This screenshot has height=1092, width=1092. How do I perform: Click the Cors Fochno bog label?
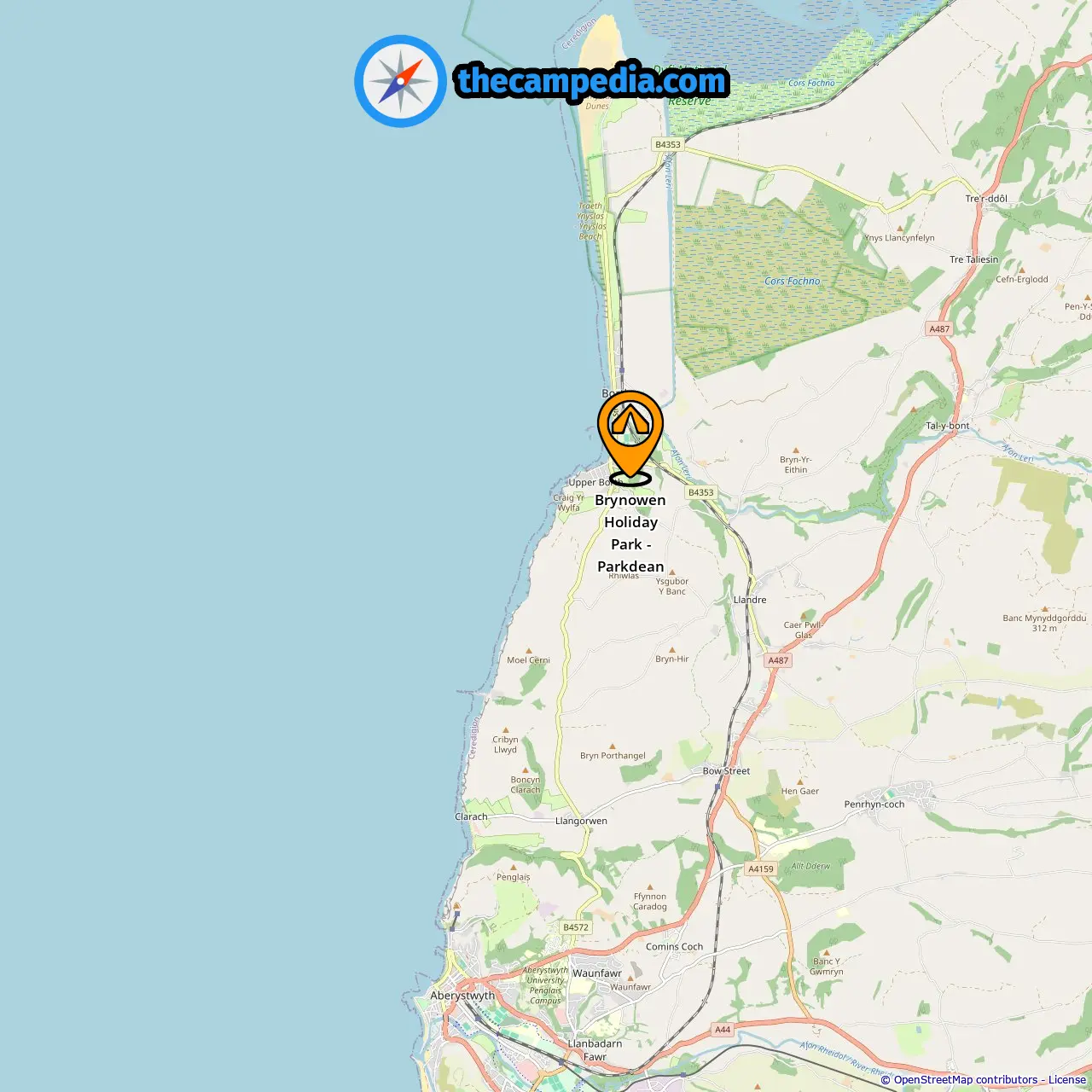coord(792,281)
